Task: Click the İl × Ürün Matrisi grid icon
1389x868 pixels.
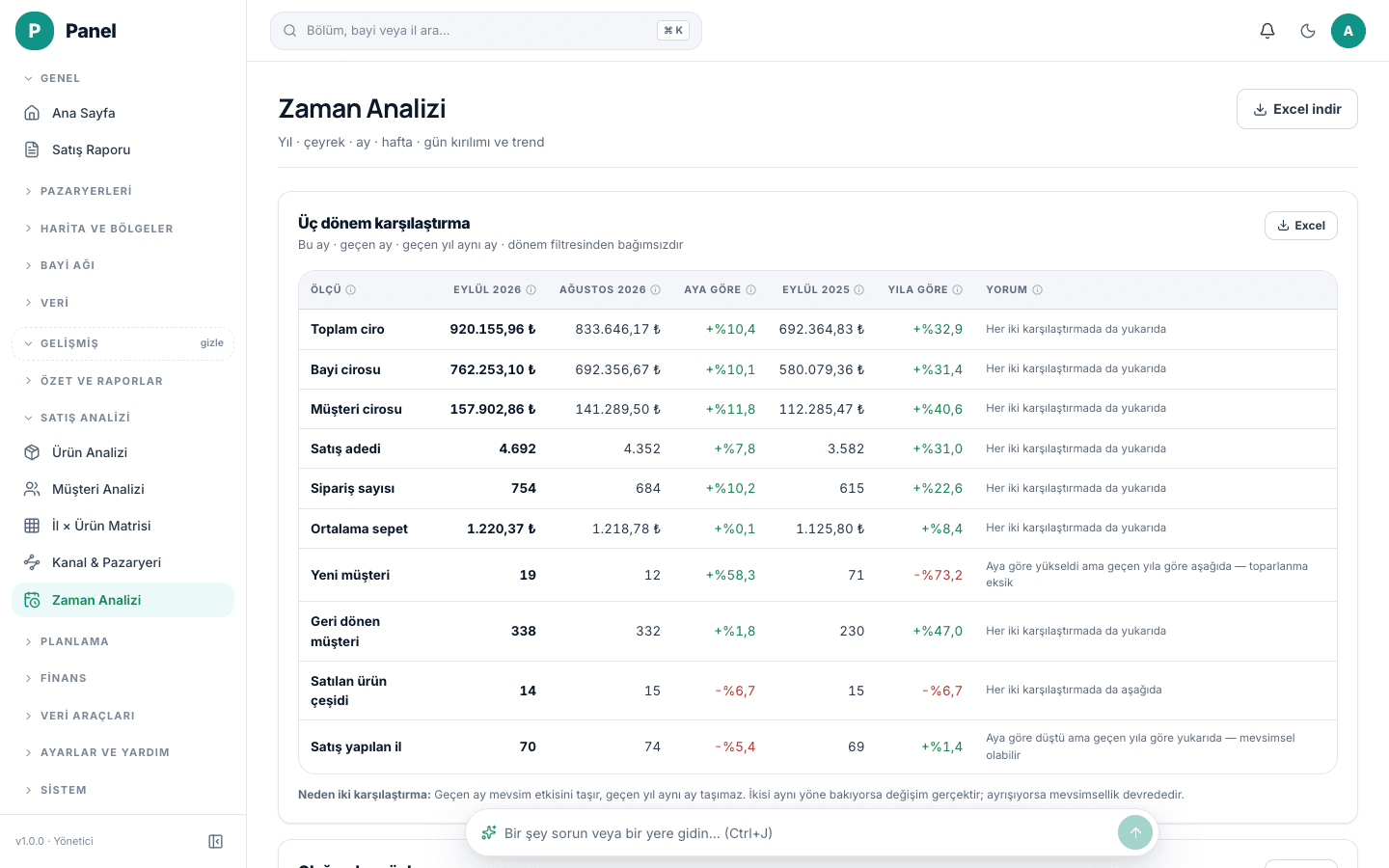Action: [32, 526]
